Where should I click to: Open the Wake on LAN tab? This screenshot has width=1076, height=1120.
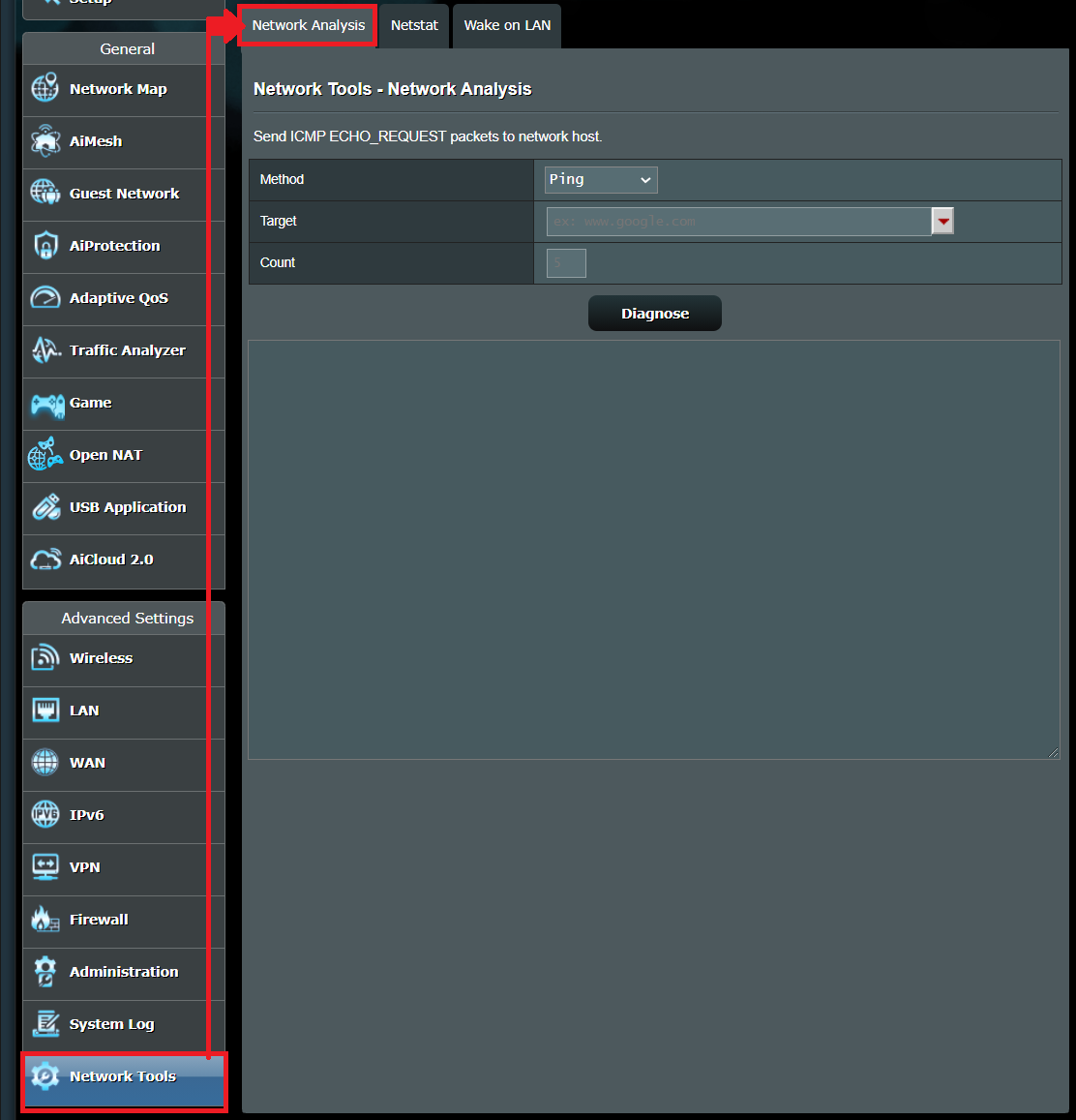click(507, 26)
